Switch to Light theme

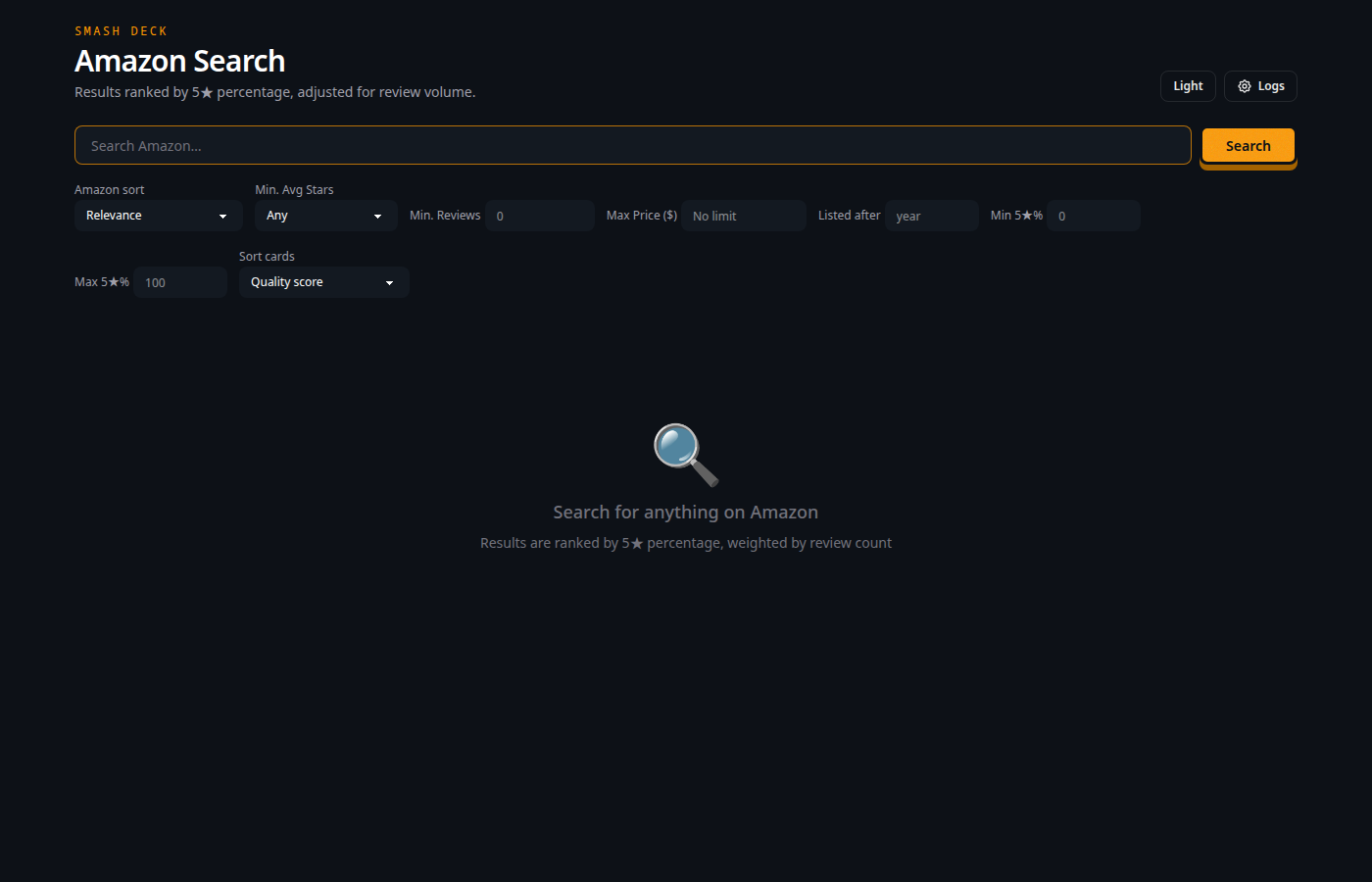pos(1188,86)
